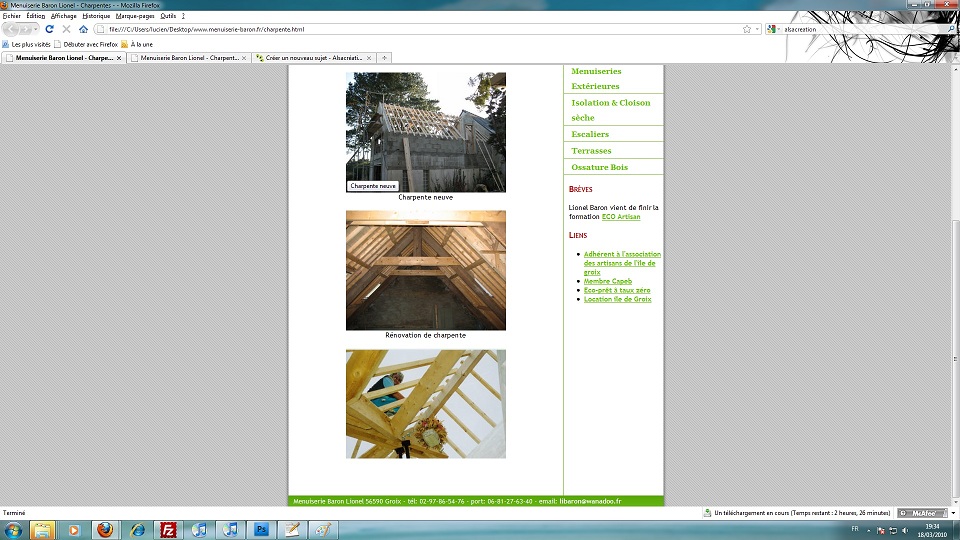Click the network tray icon
Screen dimensions: 960x540
pyautogui.click(x=893, y=530)
